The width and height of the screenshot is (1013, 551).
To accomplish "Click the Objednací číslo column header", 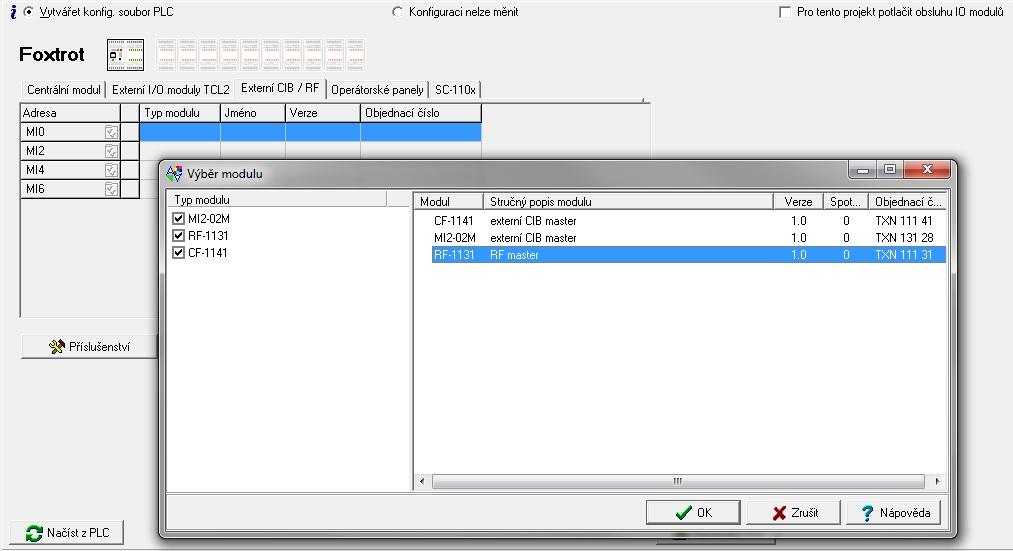I will coord(421,113).
